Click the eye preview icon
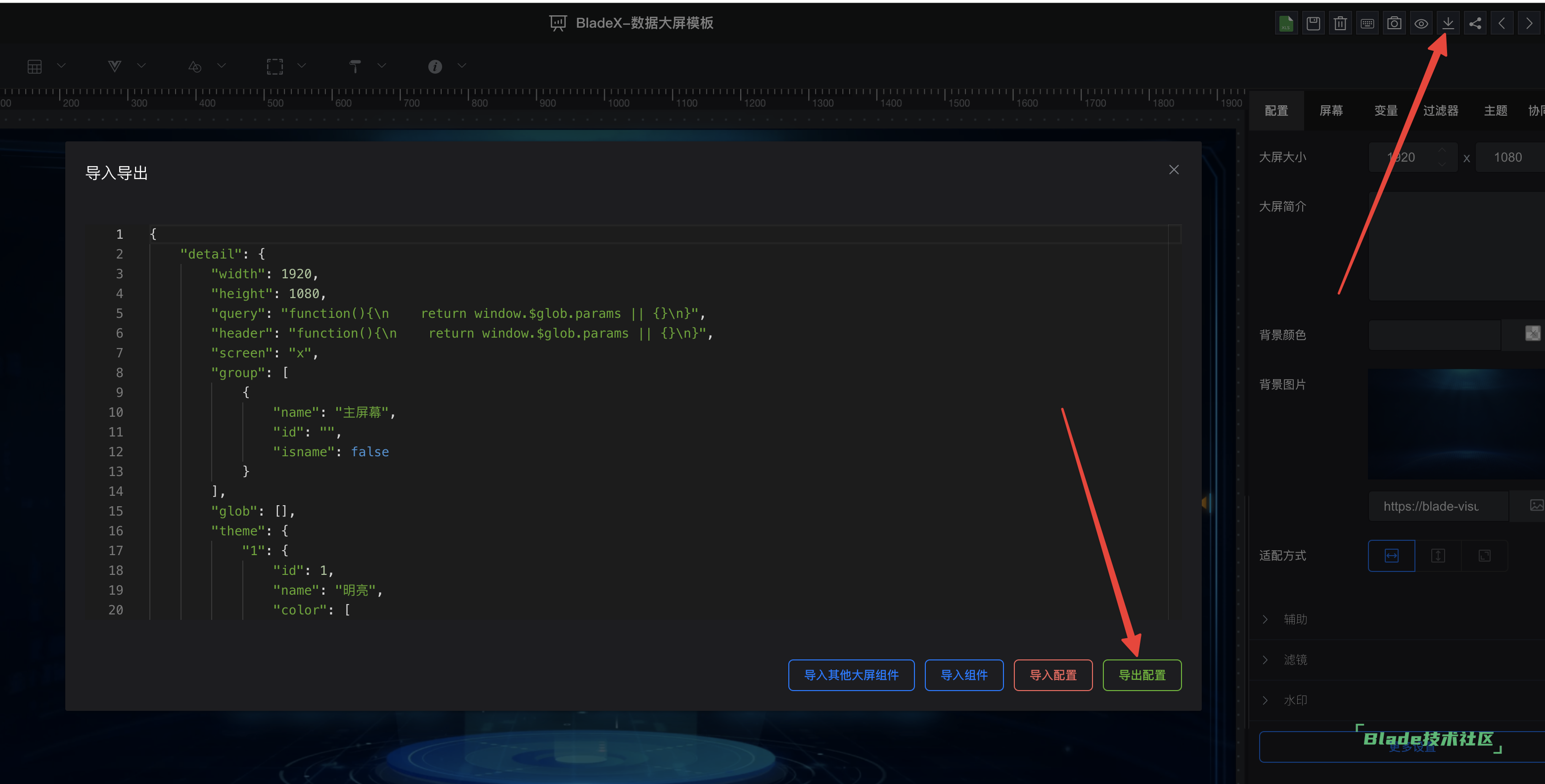 coord(1421,23)
